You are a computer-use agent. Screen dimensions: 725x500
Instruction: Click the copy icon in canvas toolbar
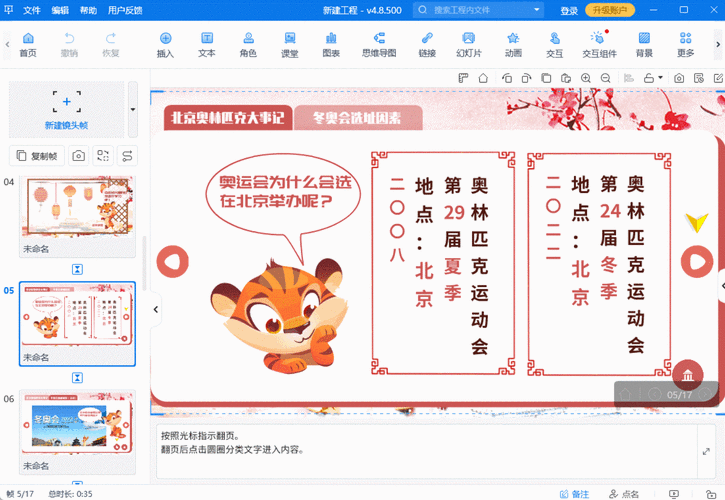coord(546,78)
